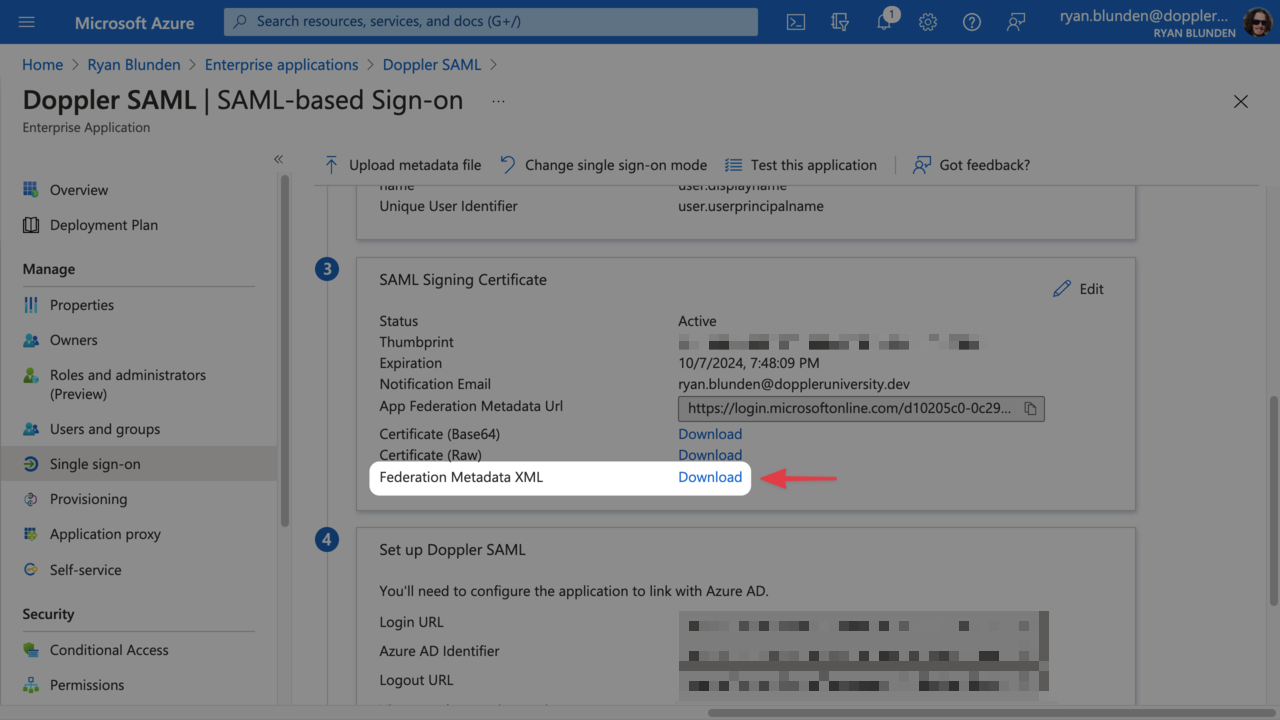Open Cloud Shell from the top bar
The height and width of the screenshot is (720, 1280).
[x=796, y=22]
